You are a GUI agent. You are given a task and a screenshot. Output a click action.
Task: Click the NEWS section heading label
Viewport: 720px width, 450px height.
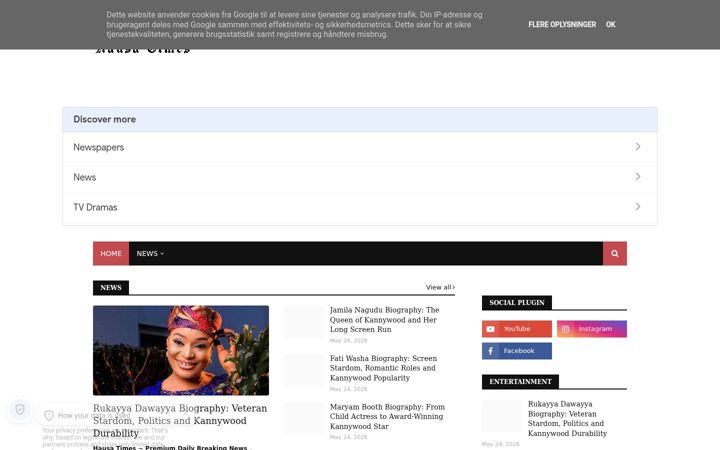(x=111, y=287)
